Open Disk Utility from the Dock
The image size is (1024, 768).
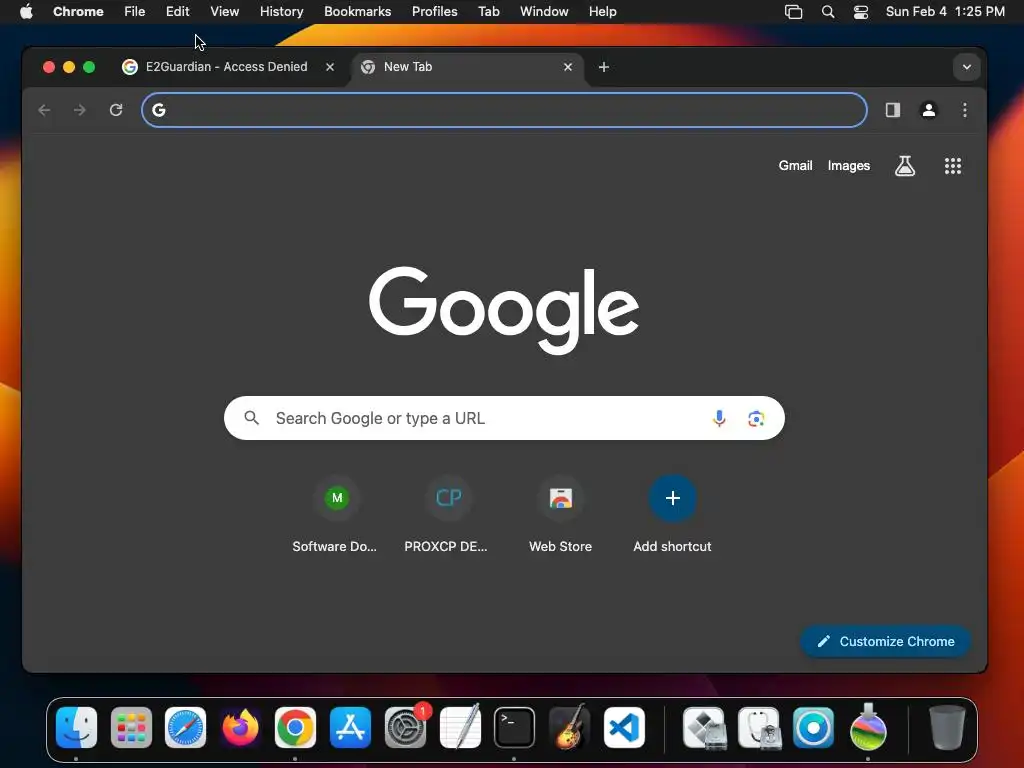(x=759, y=728)
